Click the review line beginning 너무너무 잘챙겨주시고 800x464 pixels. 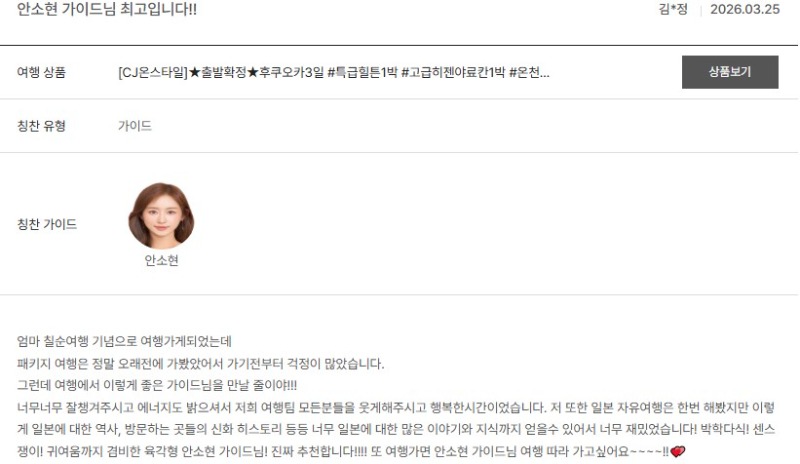[x=396, y=407]
